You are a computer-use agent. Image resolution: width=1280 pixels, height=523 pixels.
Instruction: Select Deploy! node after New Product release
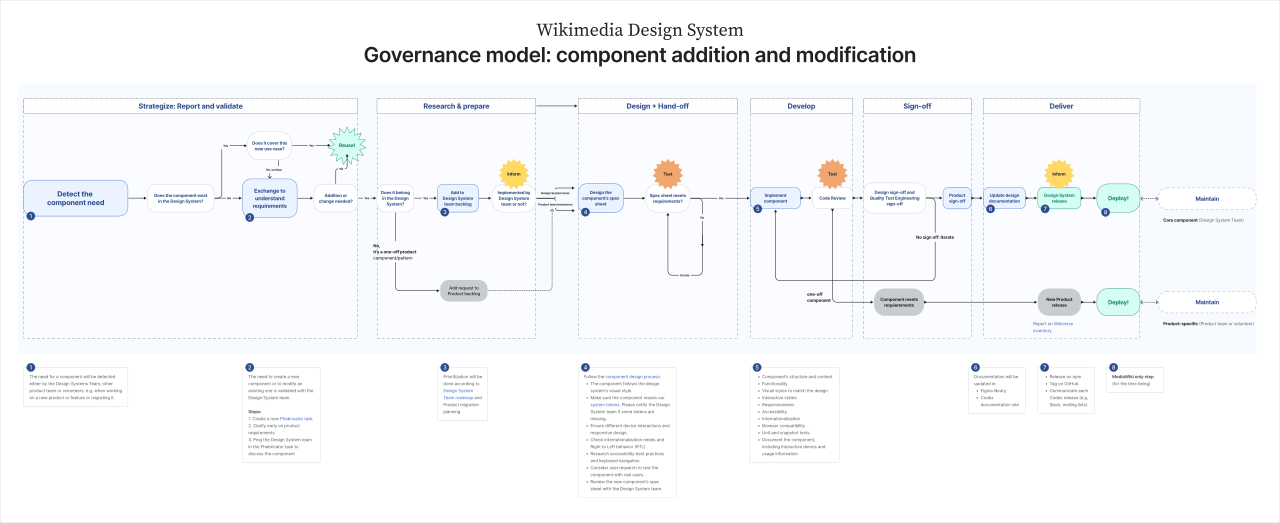pos(1118,301)
